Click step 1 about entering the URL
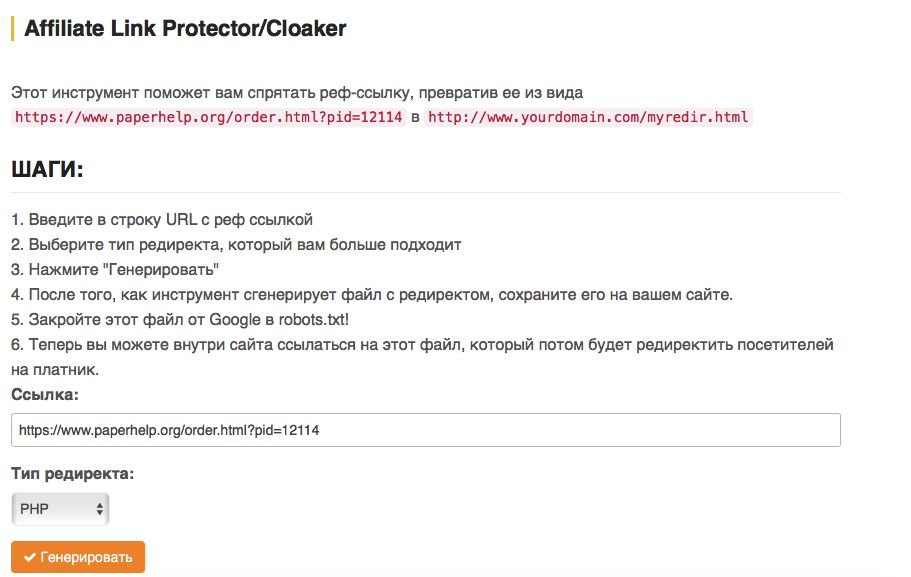911x577 pixels. [x=162, y=220]
